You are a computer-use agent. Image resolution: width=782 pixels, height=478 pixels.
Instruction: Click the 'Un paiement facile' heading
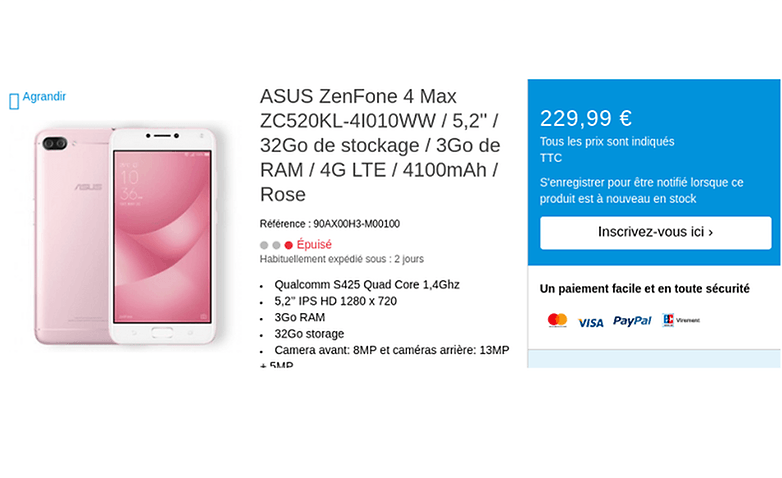click(644, 288)
